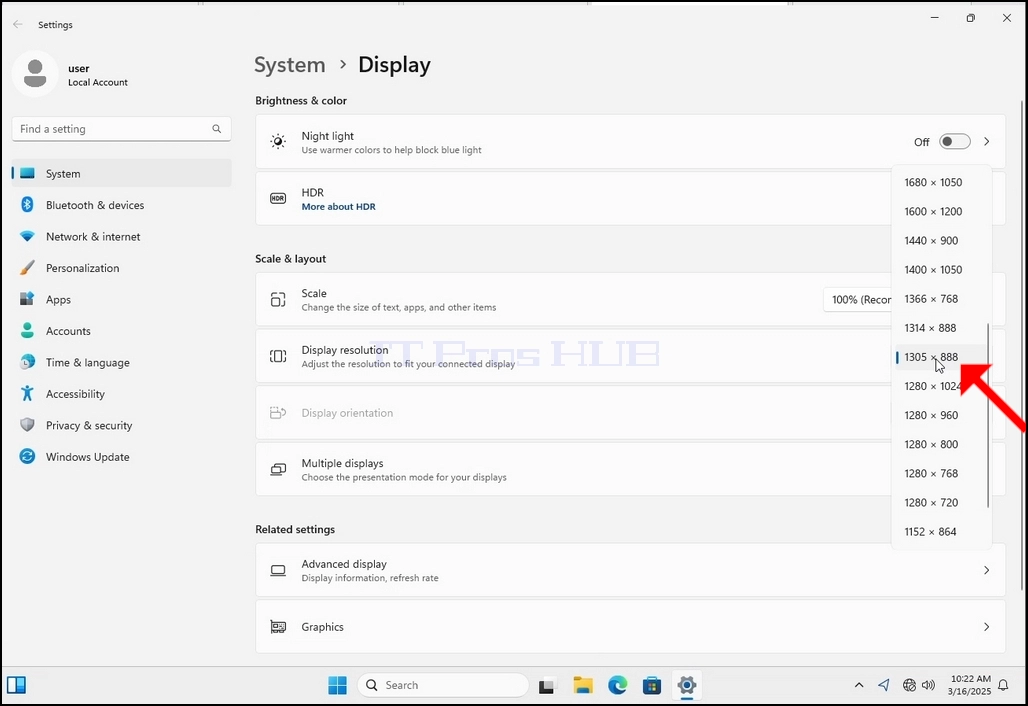The width and height of the screenshot is (1028, 706).
Task: Select Apps in the sidebar
Action: (121, 300)
